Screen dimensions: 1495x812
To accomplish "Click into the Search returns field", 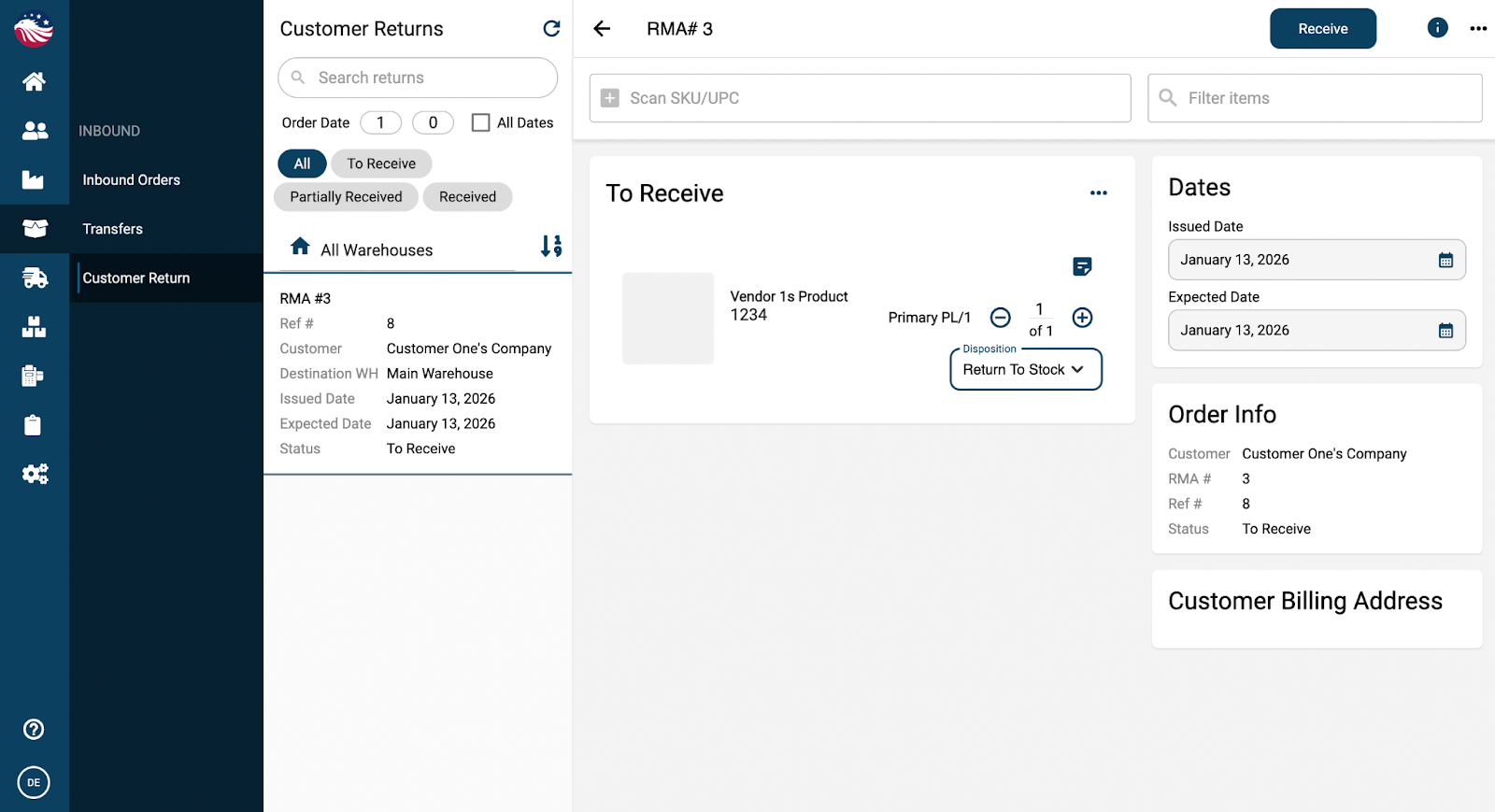I will tap(418, 78).
